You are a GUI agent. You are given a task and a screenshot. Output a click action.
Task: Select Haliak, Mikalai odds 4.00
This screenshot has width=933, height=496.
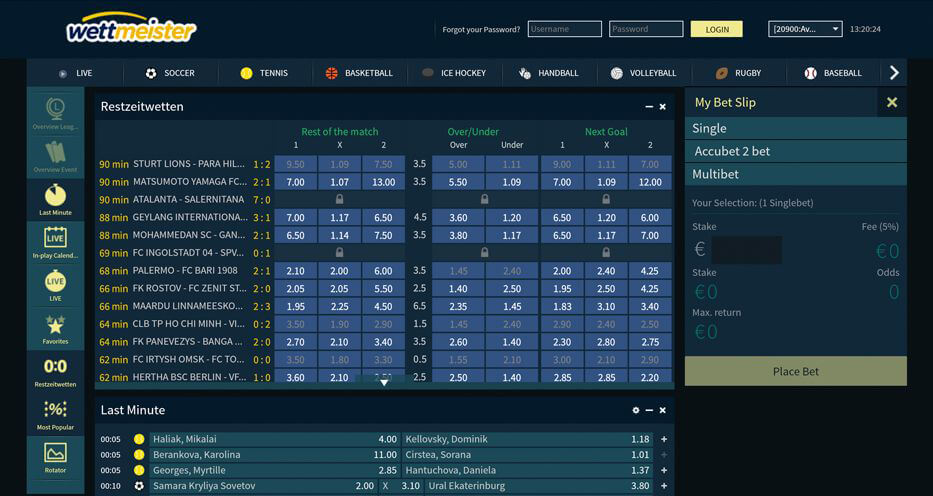(387, 439)
